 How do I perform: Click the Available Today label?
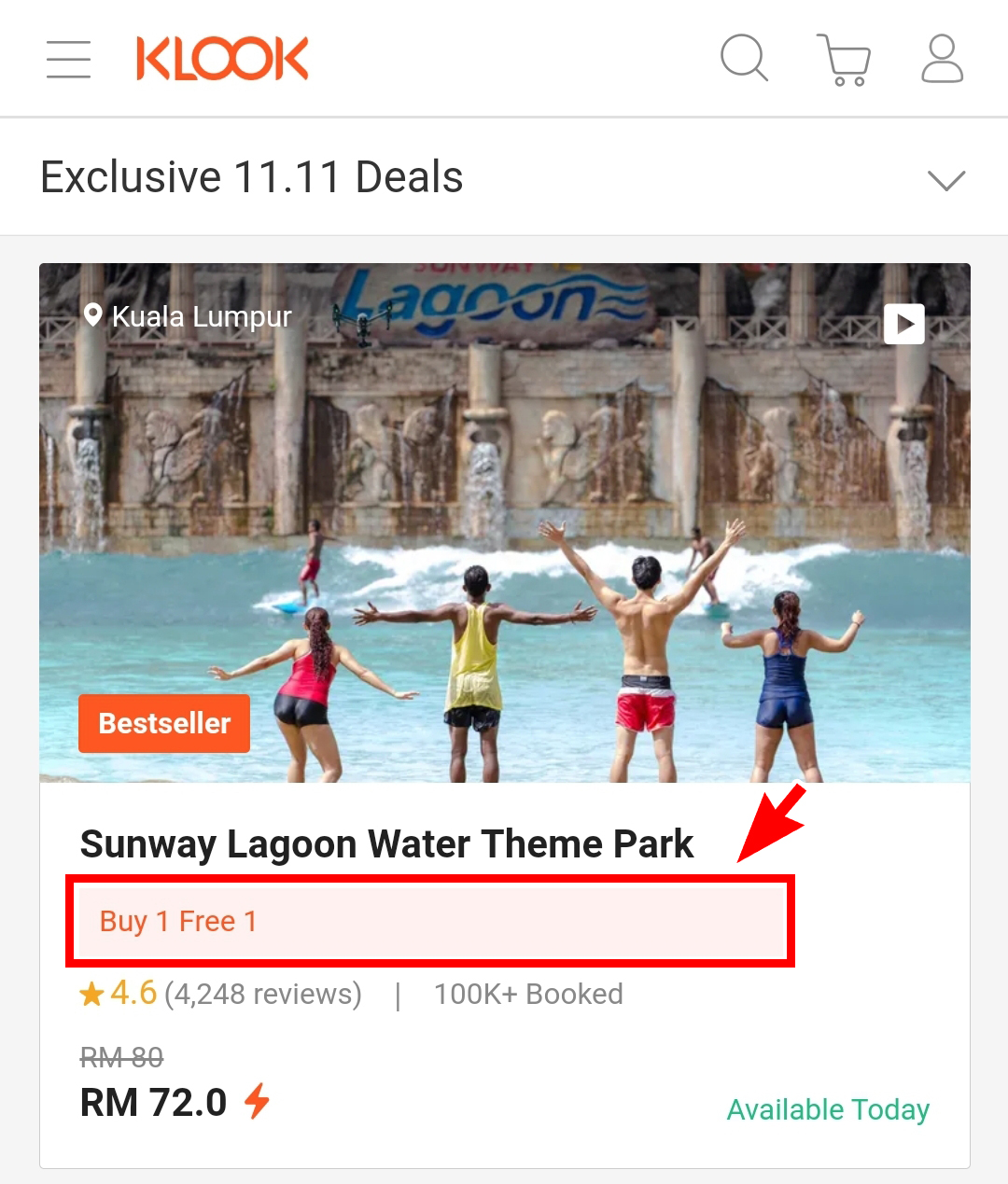click(828, 1109)
